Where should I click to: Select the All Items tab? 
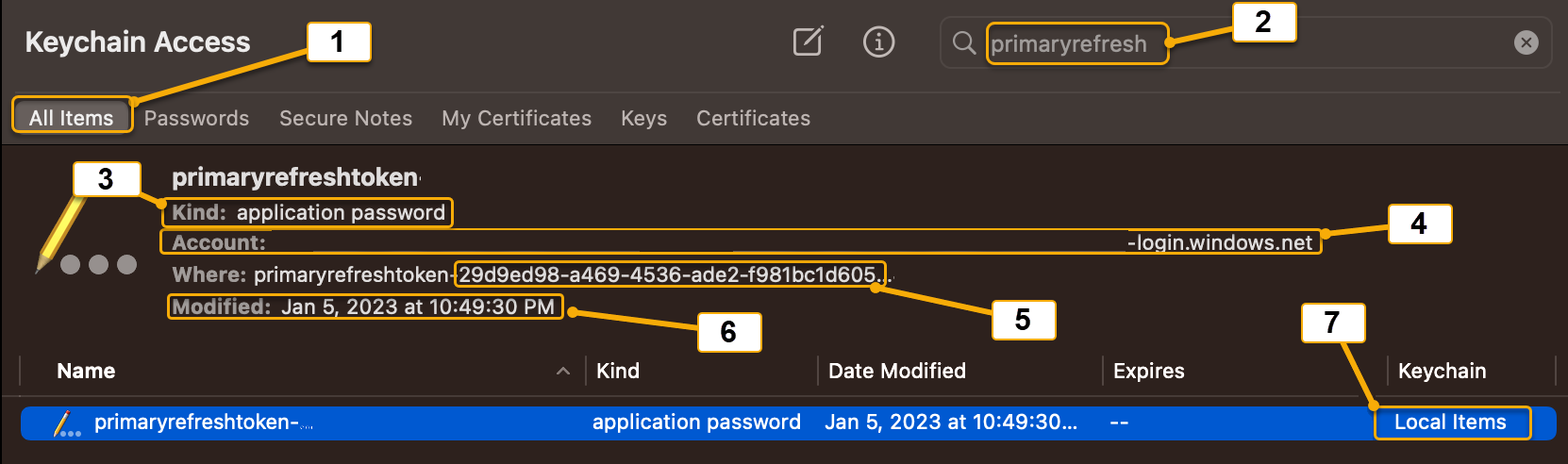(72, 118)
